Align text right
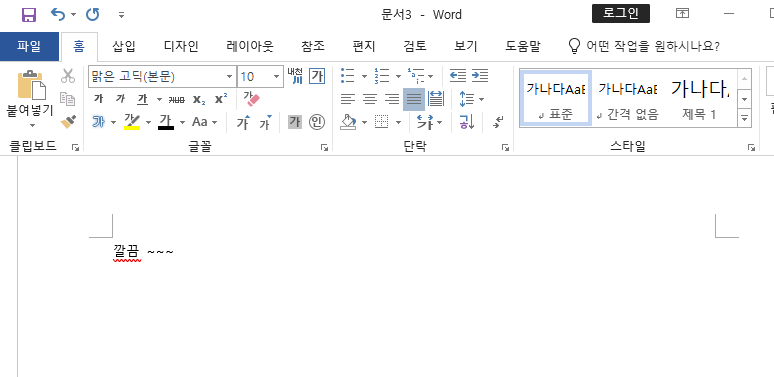 [392, 99]
